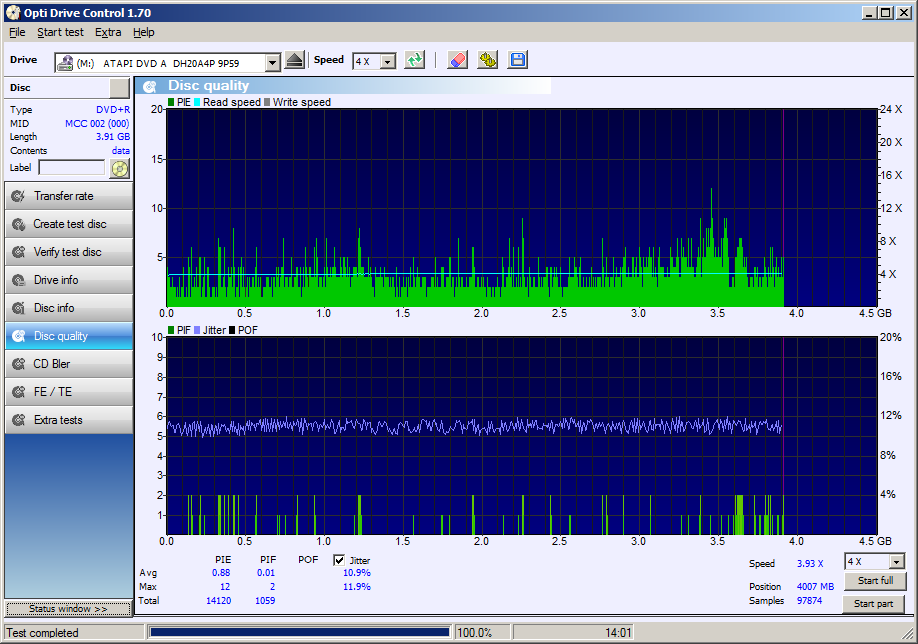The width and height of the screenshot is (918, 644).
Task: Click the Disc quality sidebar icon
Action: pyautogui.click(x=19, y=336)
